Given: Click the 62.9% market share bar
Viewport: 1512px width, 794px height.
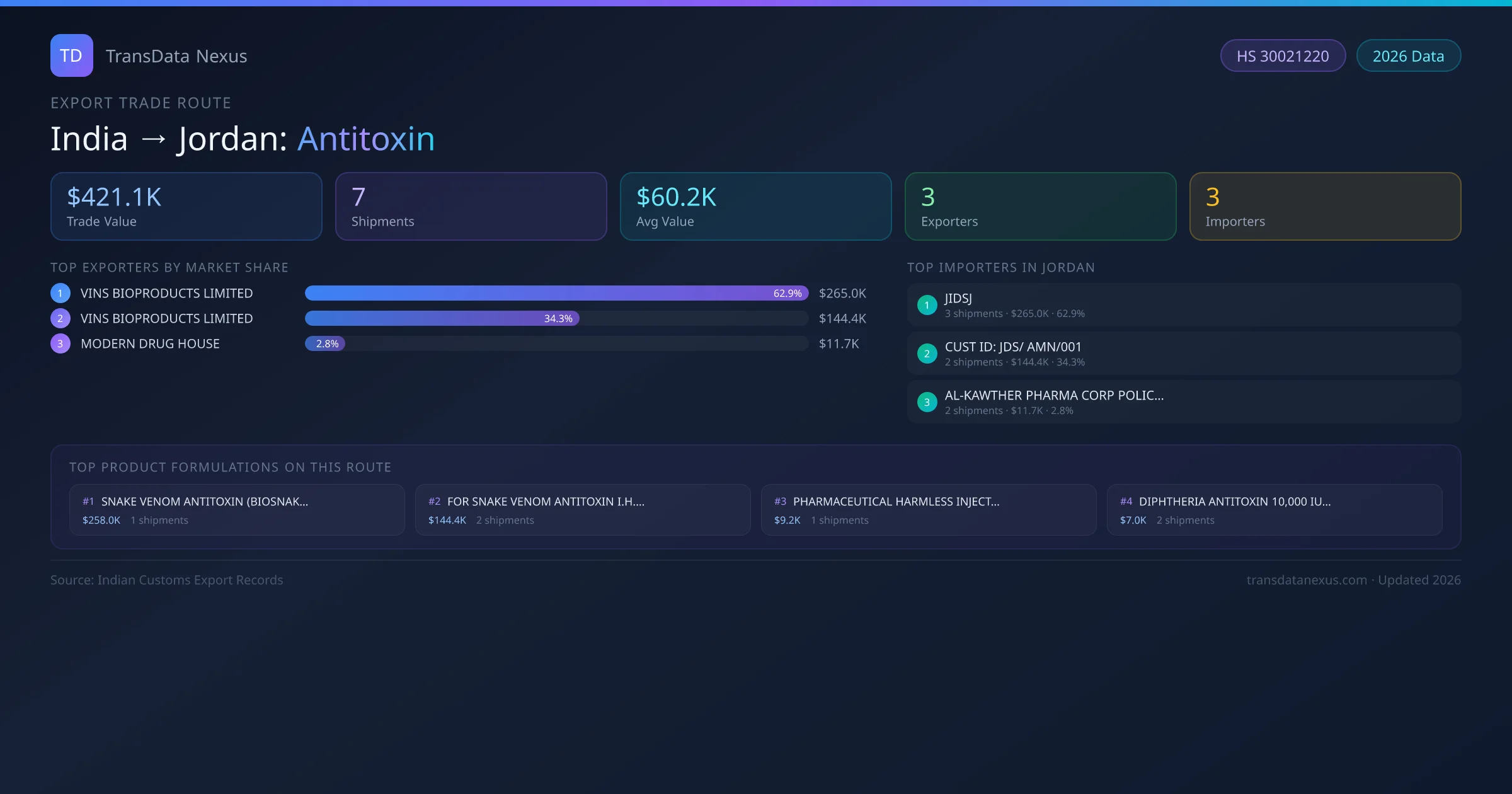Looking at the screenshot, I should [x=556, y=293].
